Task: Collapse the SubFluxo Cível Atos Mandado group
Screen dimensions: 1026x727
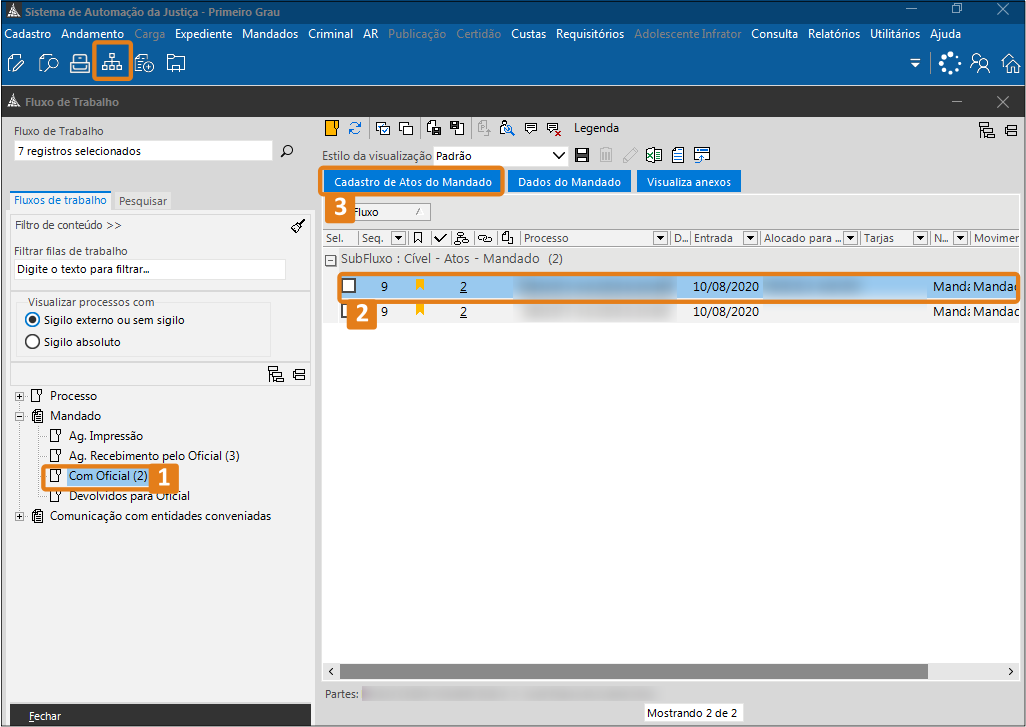Action: [330, 259]
